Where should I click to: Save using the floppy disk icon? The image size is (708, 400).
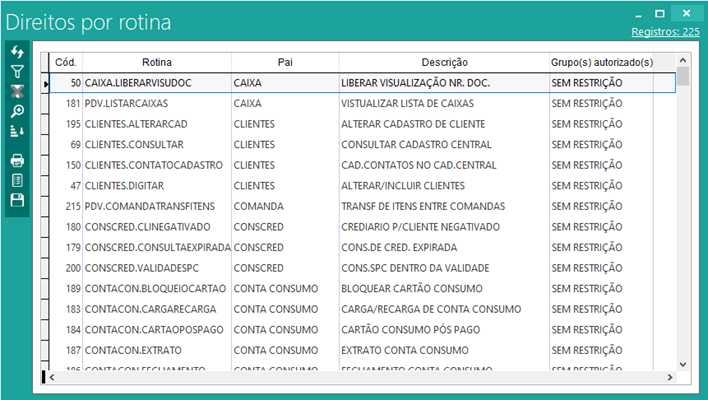coord(17,201)
